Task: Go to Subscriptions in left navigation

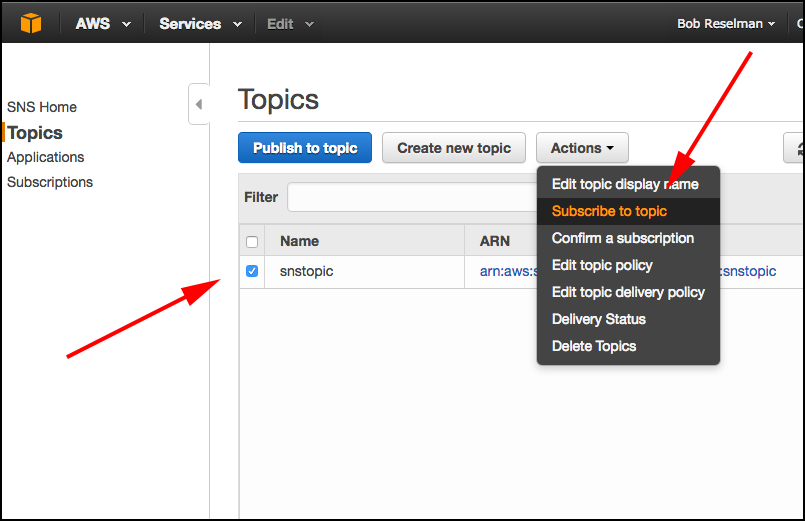Action: 50,182
